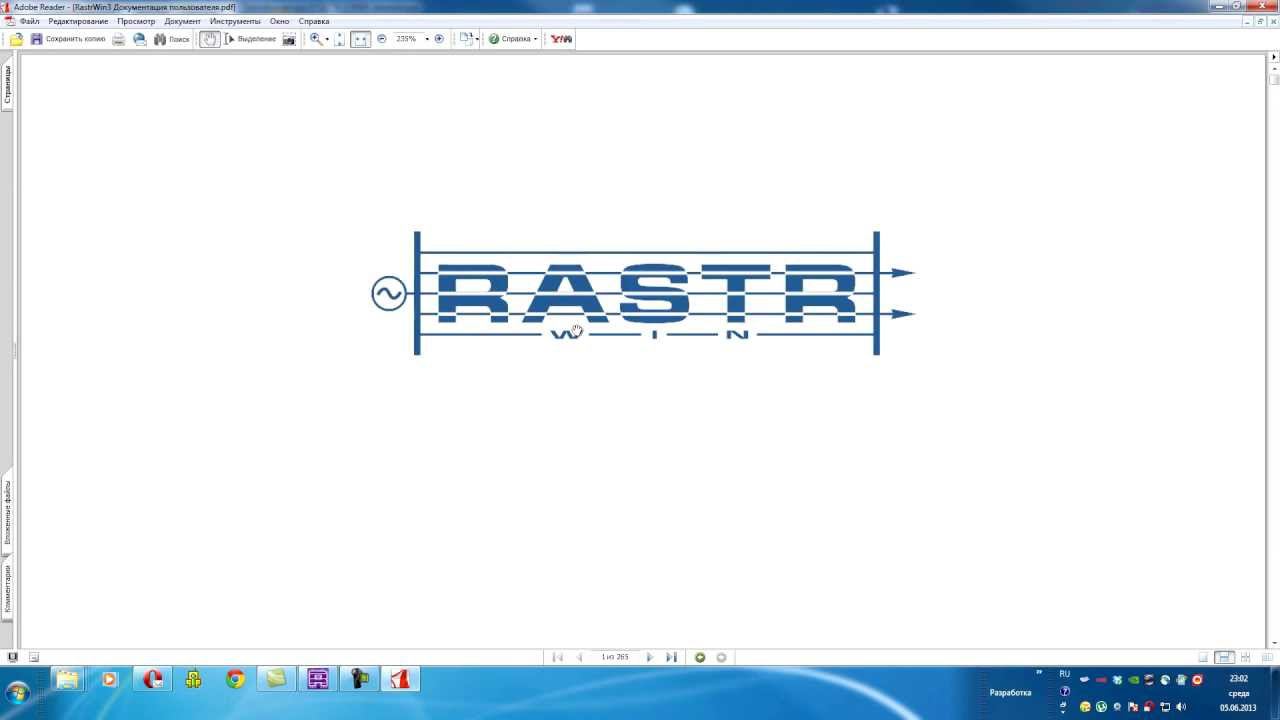Go to first page button

coord(558,657)
